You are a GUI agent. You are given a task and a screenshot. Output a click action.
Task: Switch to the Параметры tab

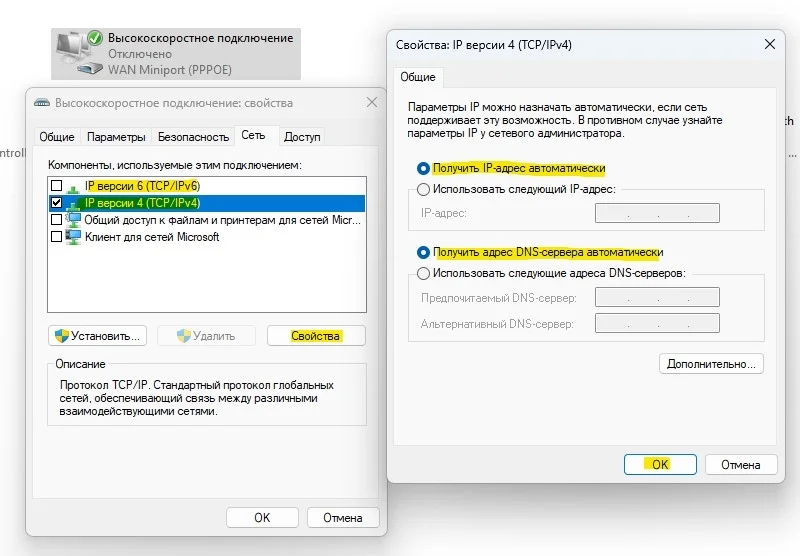(x=116, y=137)
